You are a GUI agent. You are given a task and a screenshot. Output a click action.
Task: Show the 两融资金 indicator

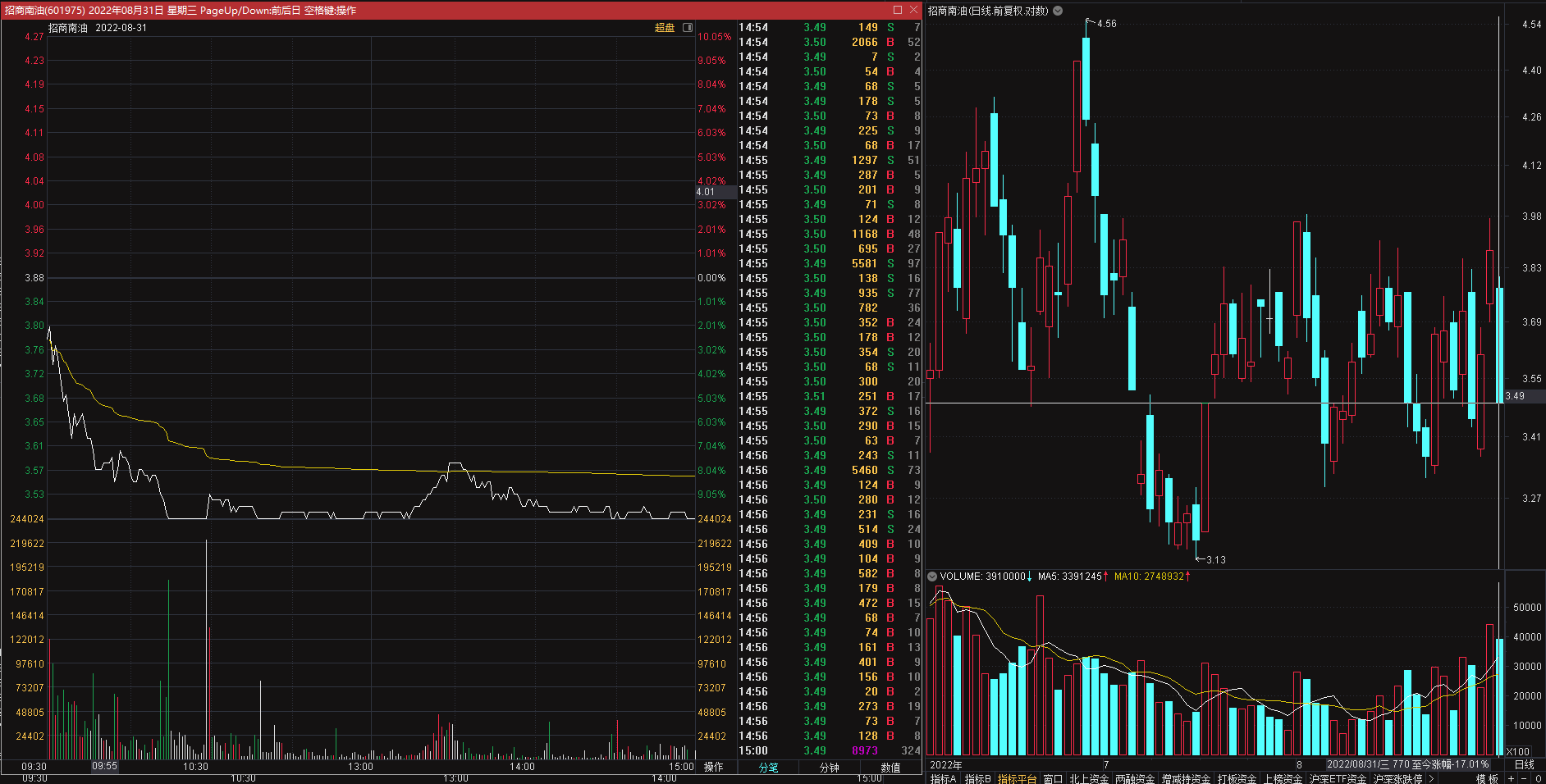pos(1135,778)
